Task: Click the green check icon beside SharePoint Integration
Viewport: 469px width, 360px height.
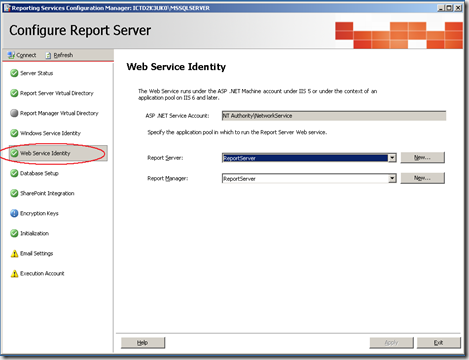Action: [x=14, y=193]
